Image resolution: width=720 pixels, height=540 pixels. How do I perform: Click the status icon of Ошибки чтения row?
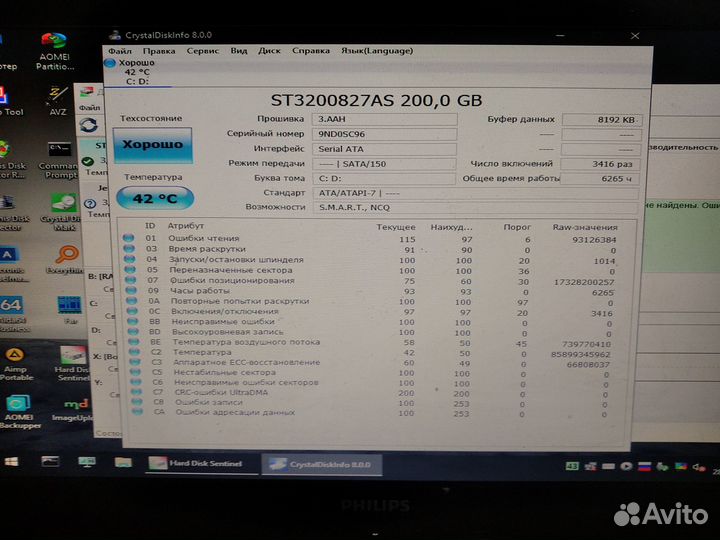click(128, 238)
